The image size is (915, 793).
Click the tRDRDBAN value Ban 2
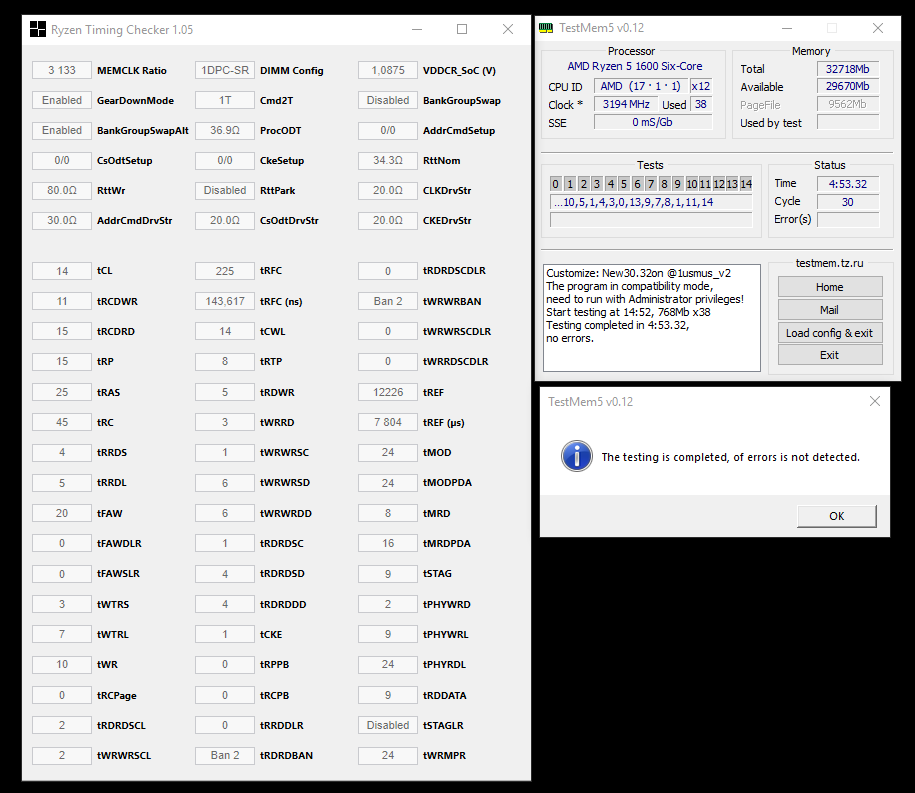tap(225, 755)
